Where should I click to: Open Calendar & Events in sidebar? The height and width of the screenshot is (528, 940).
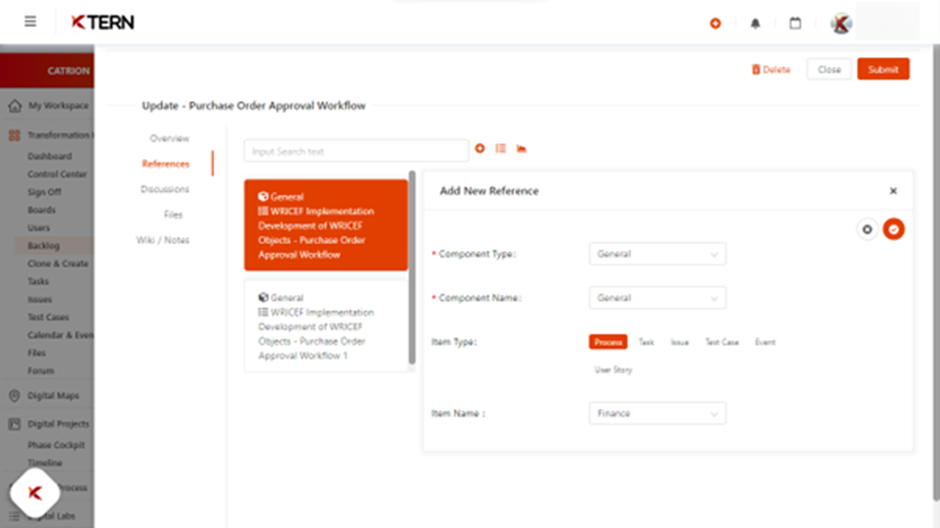coord(60,335)
